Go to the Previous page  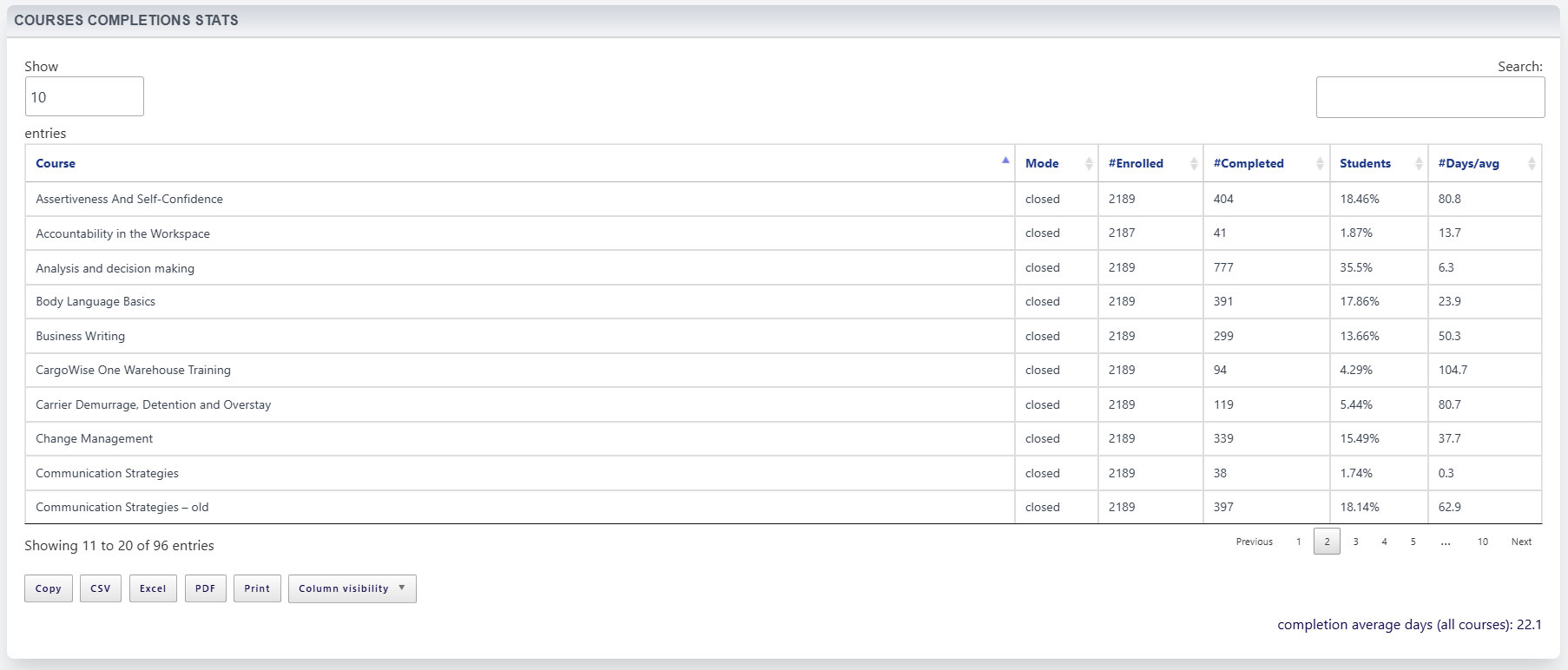click(1254, 542)
